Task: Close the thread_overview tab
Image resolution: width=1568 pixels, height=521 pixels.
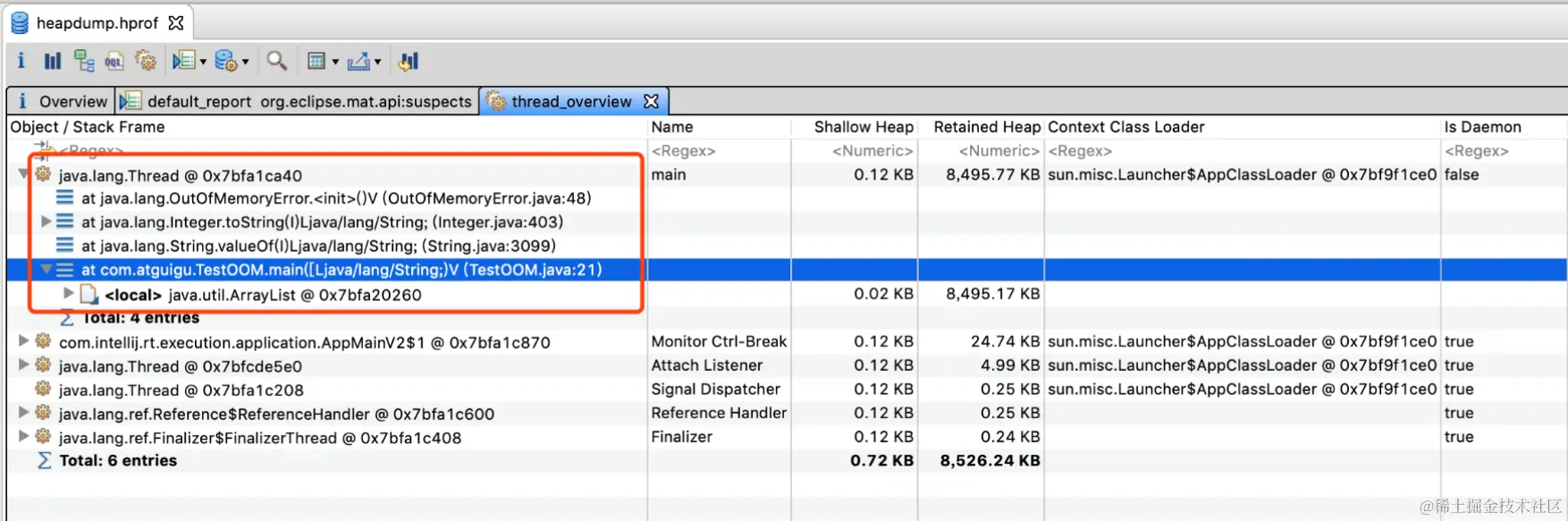Action: tap(652, 101)
